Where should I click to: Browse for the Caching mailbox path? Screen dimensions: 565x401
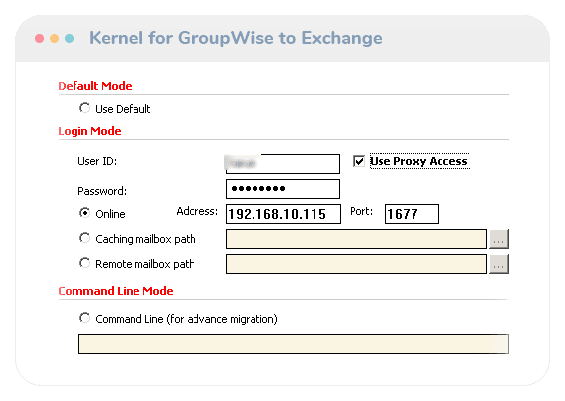tap(499, 239)
